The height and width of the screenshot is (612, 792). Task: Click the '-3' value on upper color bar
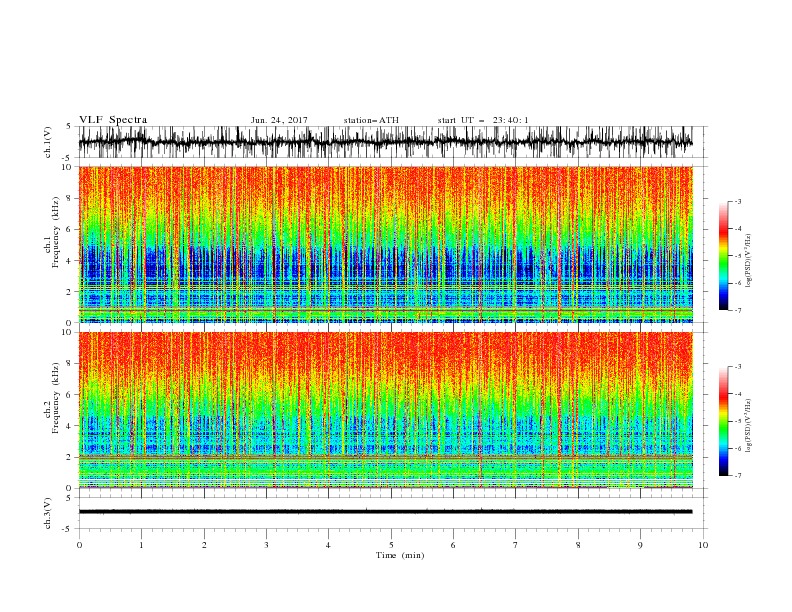[737, 201]
